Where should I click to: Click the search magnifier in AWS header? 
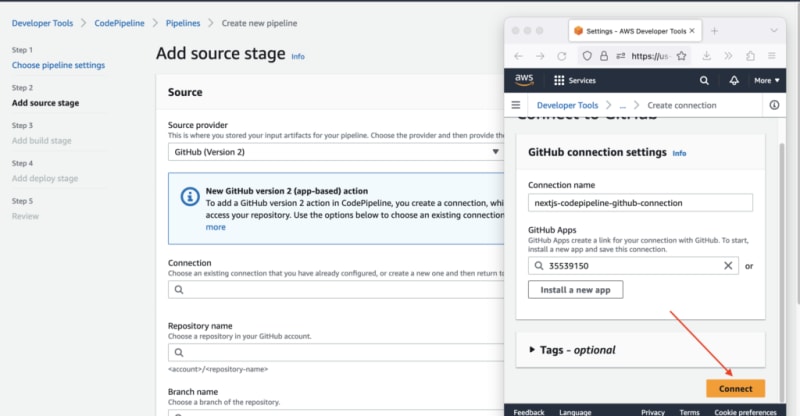pyautogui.click(x=704, y=81)
